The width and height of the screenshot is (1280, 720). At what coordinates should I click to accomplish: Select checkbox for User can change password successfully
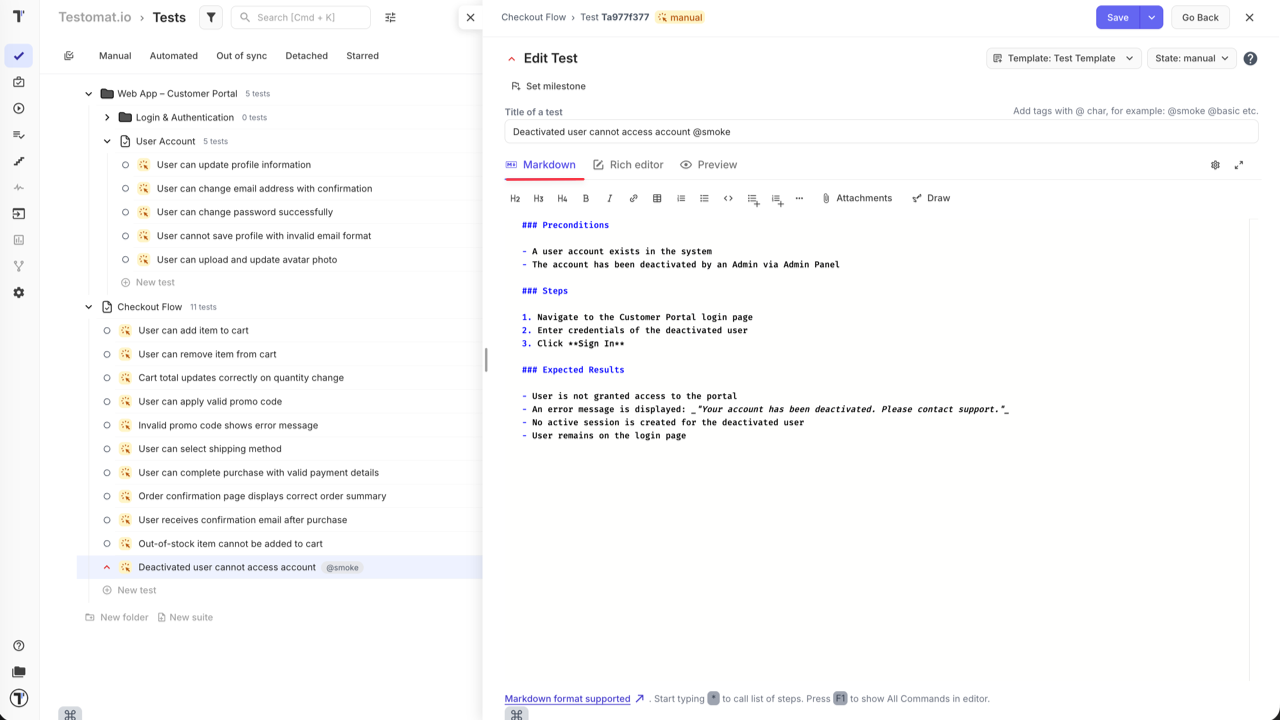pyautogui.click(x=125, y=212)
